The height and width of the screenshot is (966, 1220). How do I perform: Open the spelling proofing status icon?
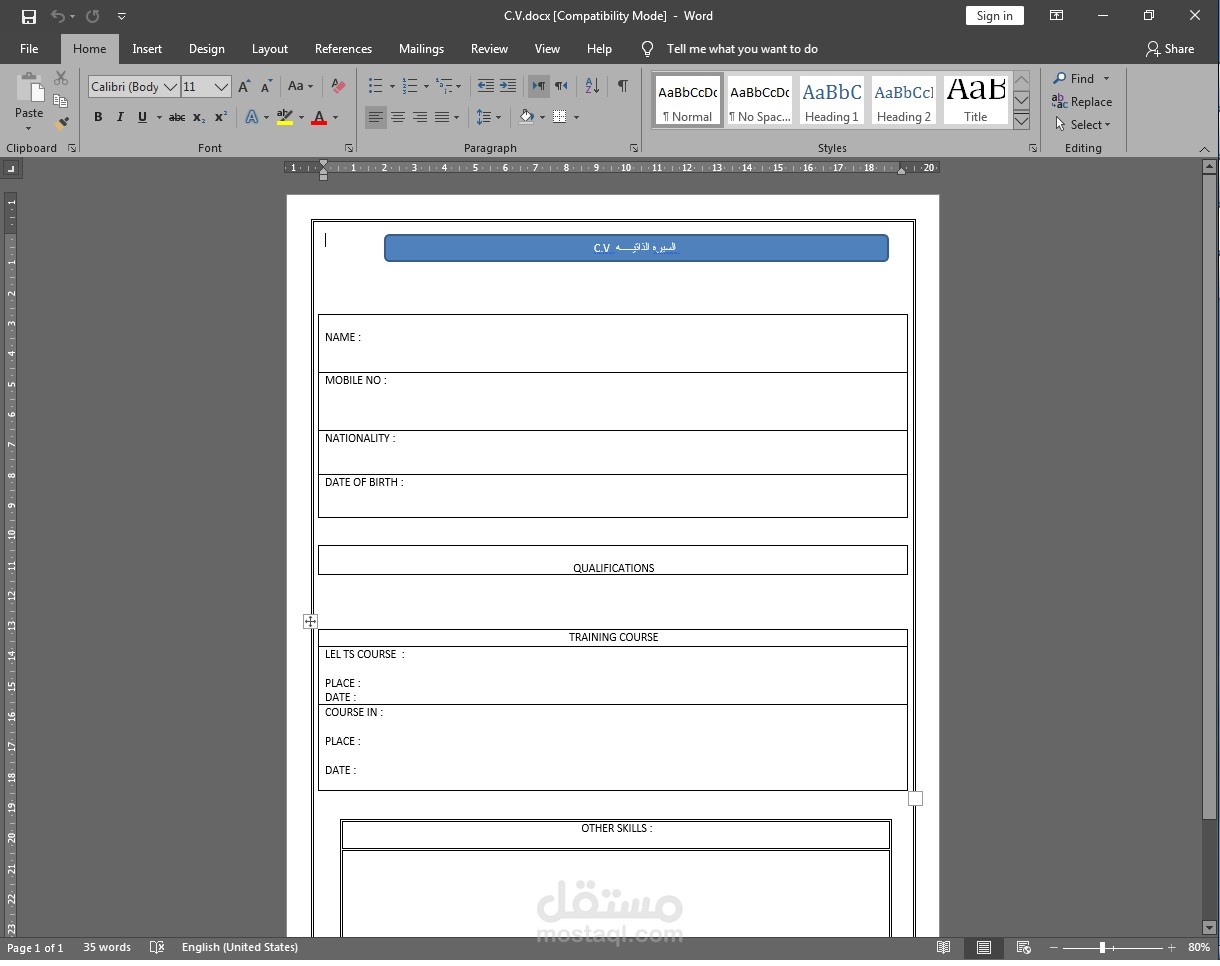point(157,947)
